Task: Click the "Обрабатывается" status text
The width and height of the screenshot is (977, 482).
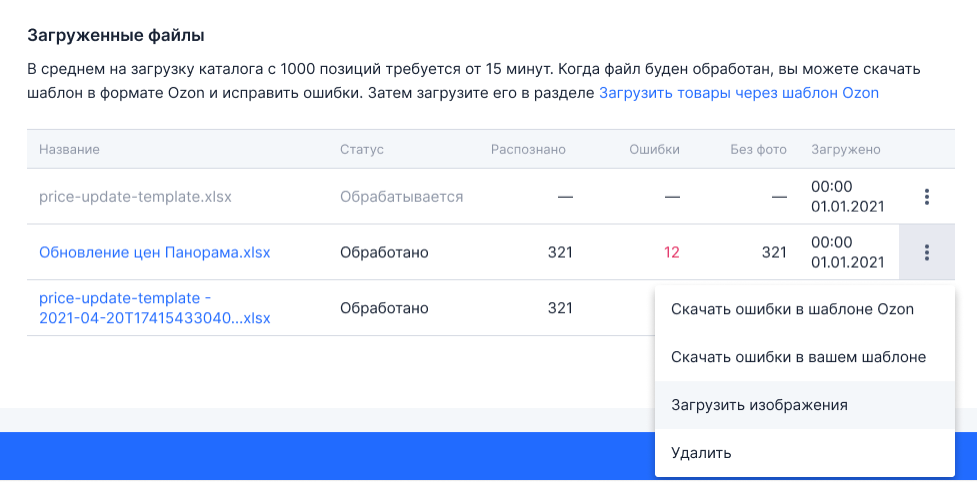Action: (x=401, y=197)
